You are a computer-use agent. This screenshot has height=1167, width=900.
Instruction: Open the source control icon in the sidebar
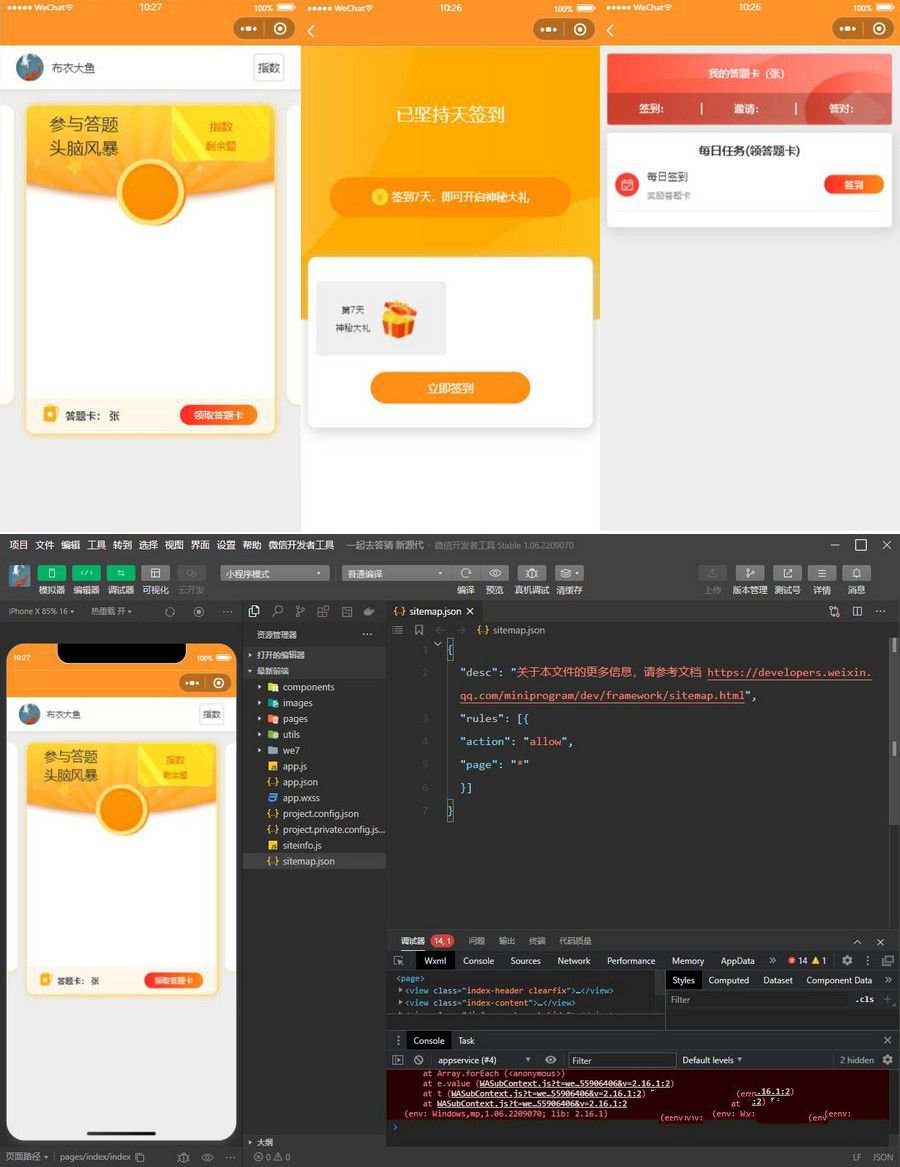tap(300, 611)
